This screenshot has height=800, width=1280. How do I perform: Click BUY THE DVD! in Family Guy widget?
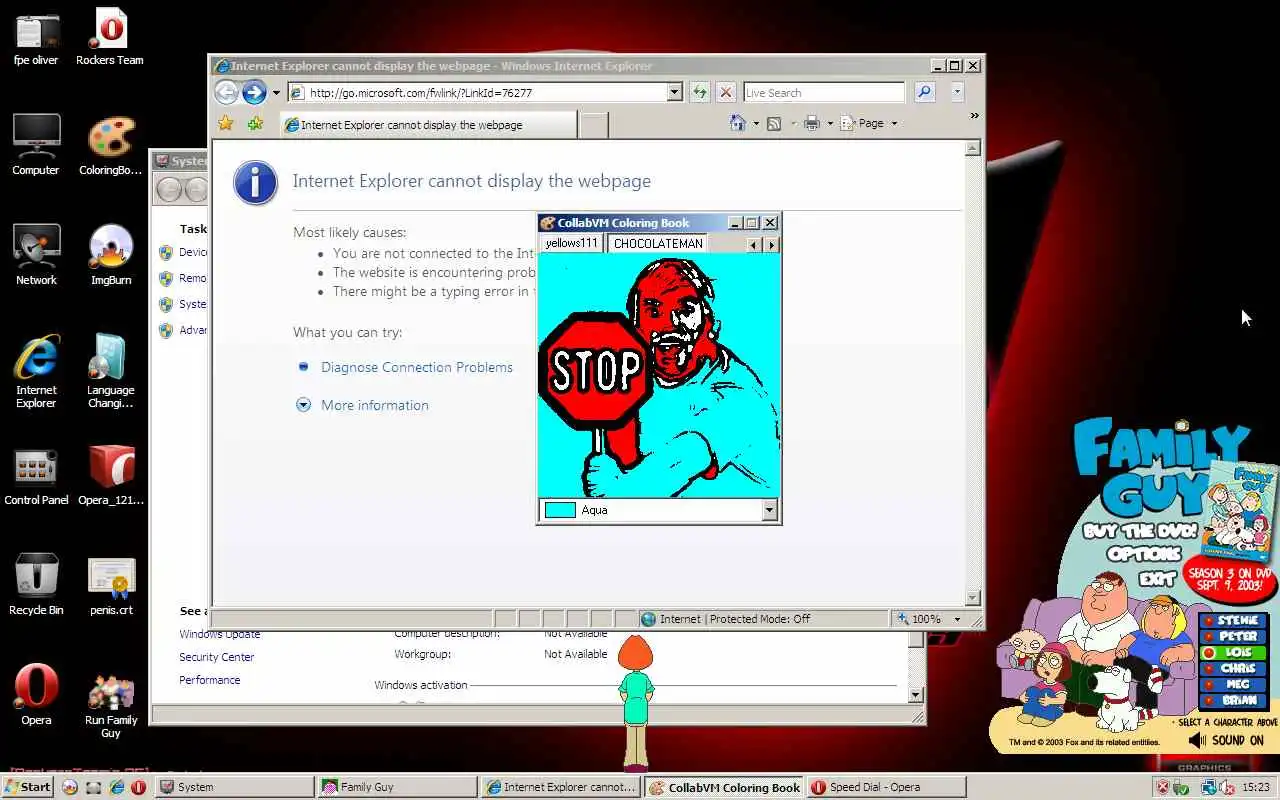[x=1140, y=531]
